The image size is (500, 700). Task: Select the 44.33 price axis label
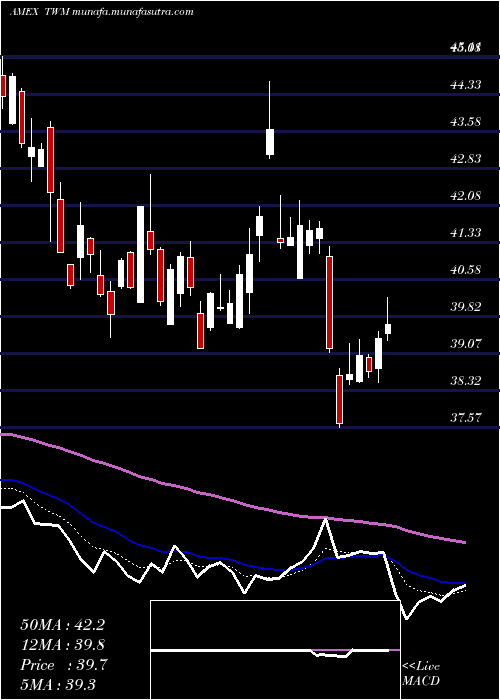(x=464, y=84)
